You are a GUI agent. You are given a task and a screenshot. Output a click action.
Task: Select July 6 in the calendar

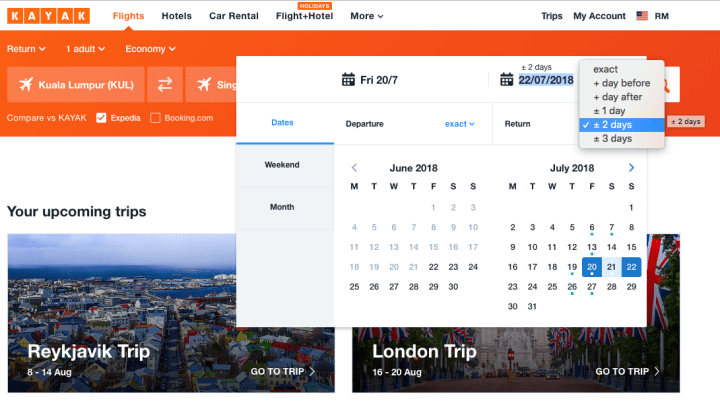coord(592,227)
